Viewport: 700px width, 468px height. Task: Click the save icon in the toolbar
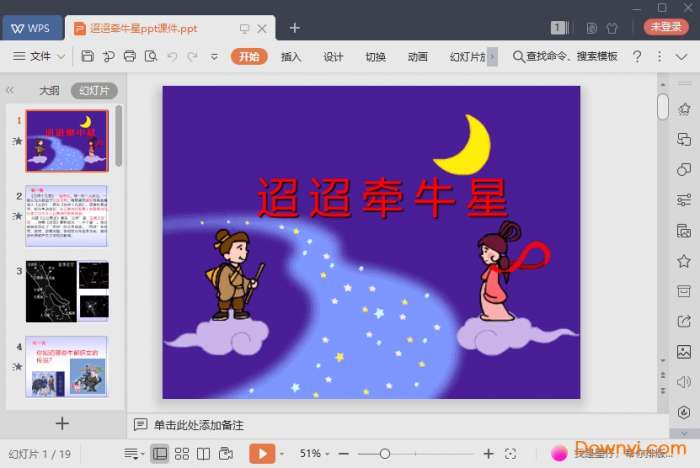coord(88,56)
